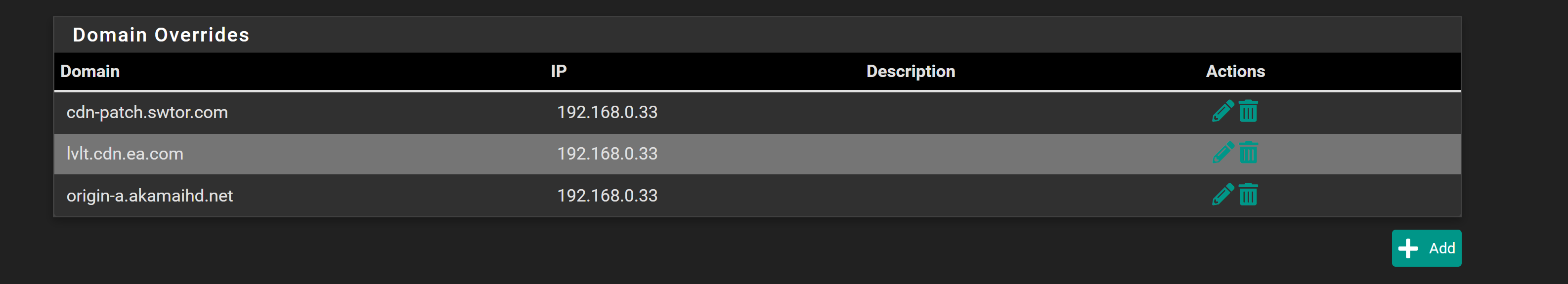This screenshot has height=284, width=1568.
Task: Edit the lvlt.cdn.ea.com override entry
Action: pos(1222,153)
